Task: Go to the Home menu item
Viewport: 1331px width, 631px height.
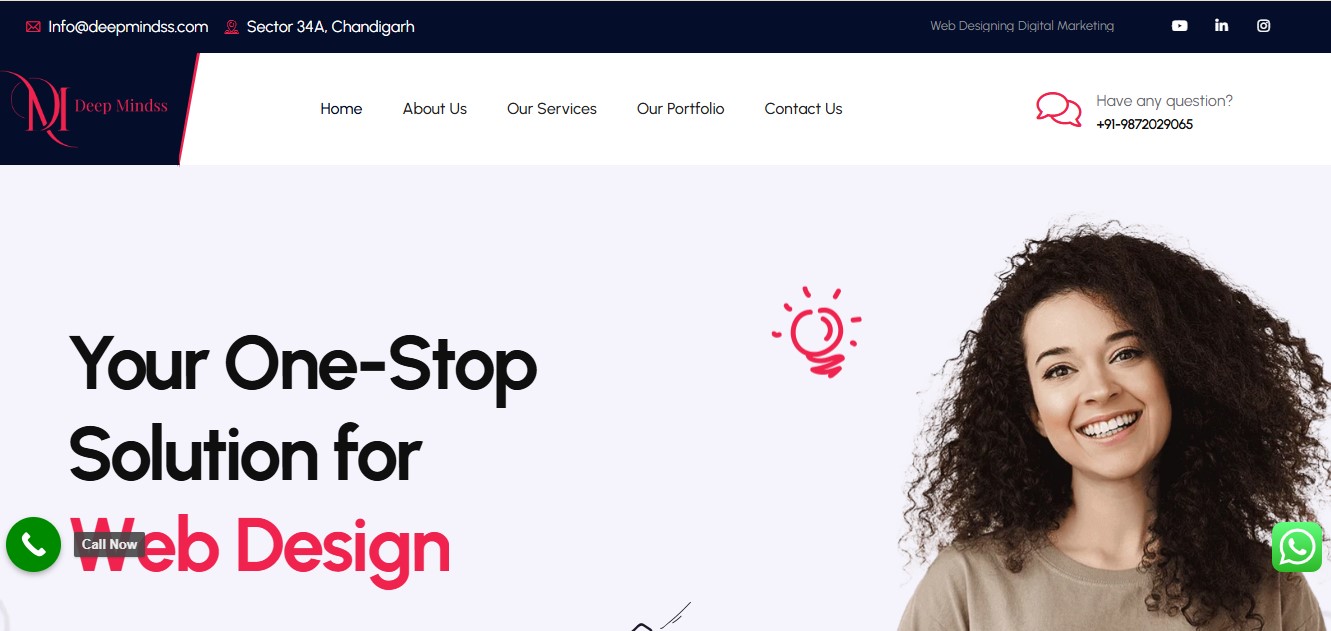Action: click(341, 109)
